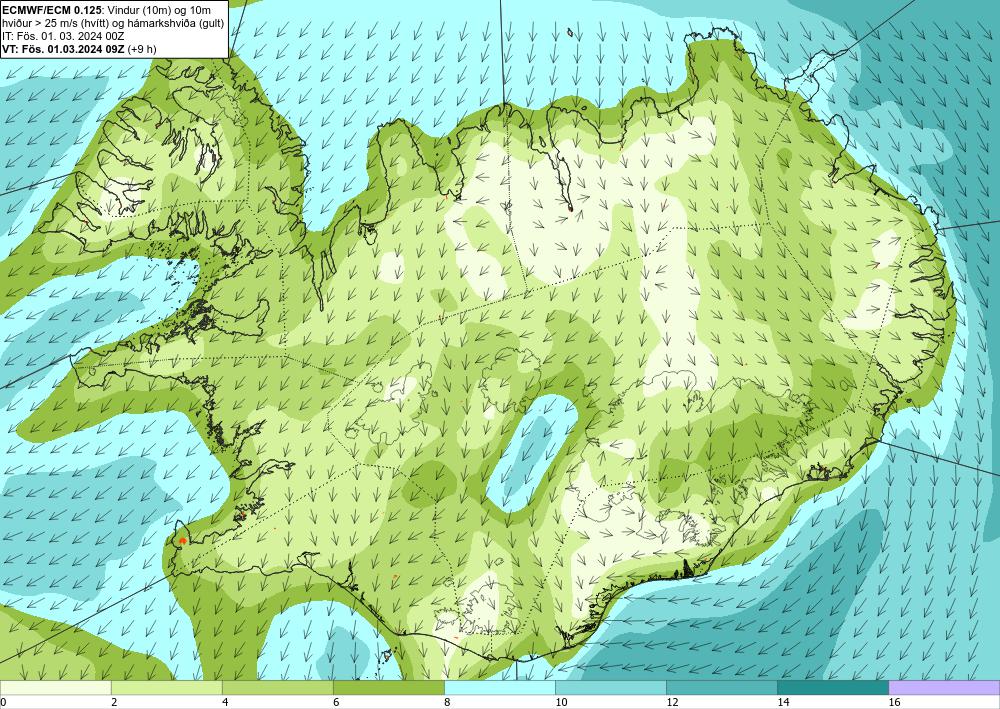The width and height of the screenshot is (1000, 709).
Task: Click the valid time line 'VT: Fös. 01.03.2024 09Z'
Action: (x=63, y=49)
